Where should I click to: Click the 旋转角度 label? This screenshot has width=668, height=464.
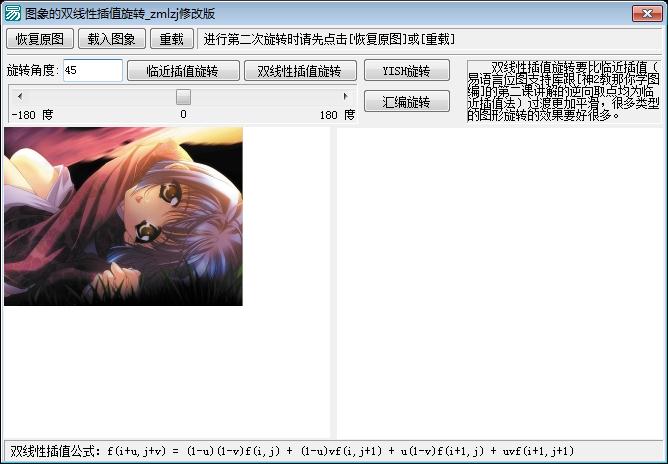pyautogui.click(x=33, y=70)
